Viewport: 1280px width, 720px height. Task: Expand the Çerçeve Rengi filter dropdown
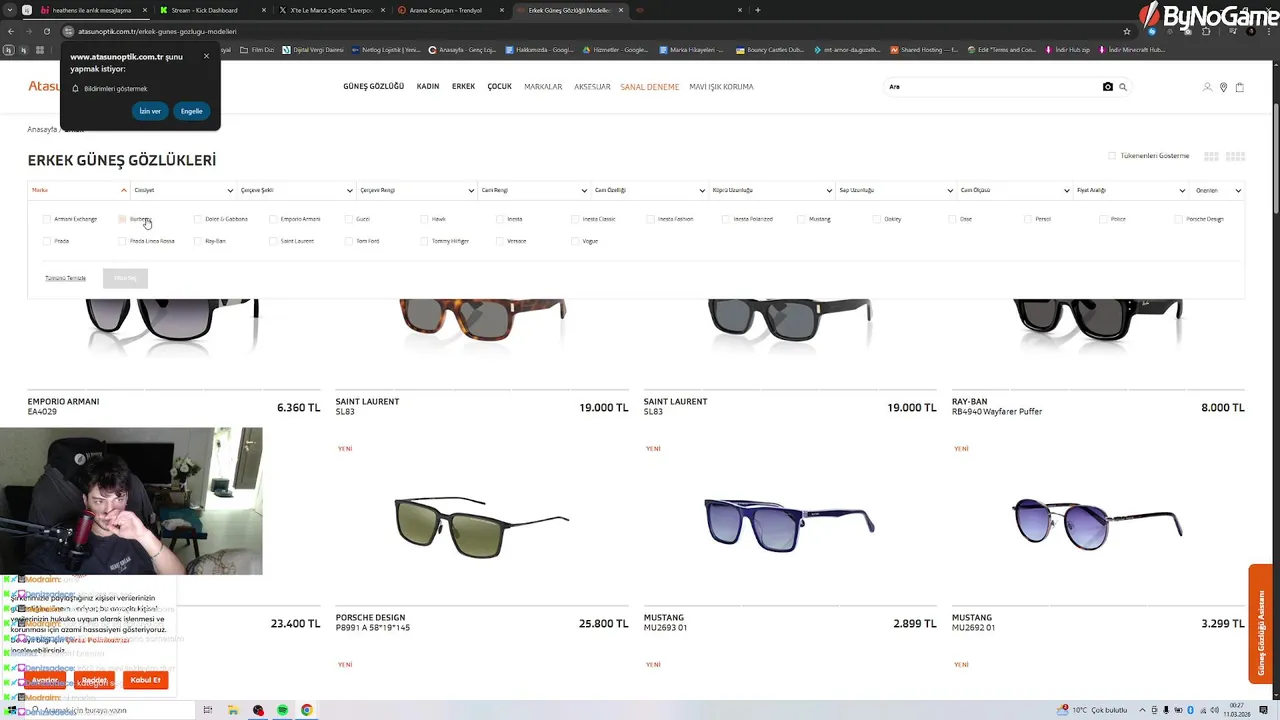tap(417, 190)
